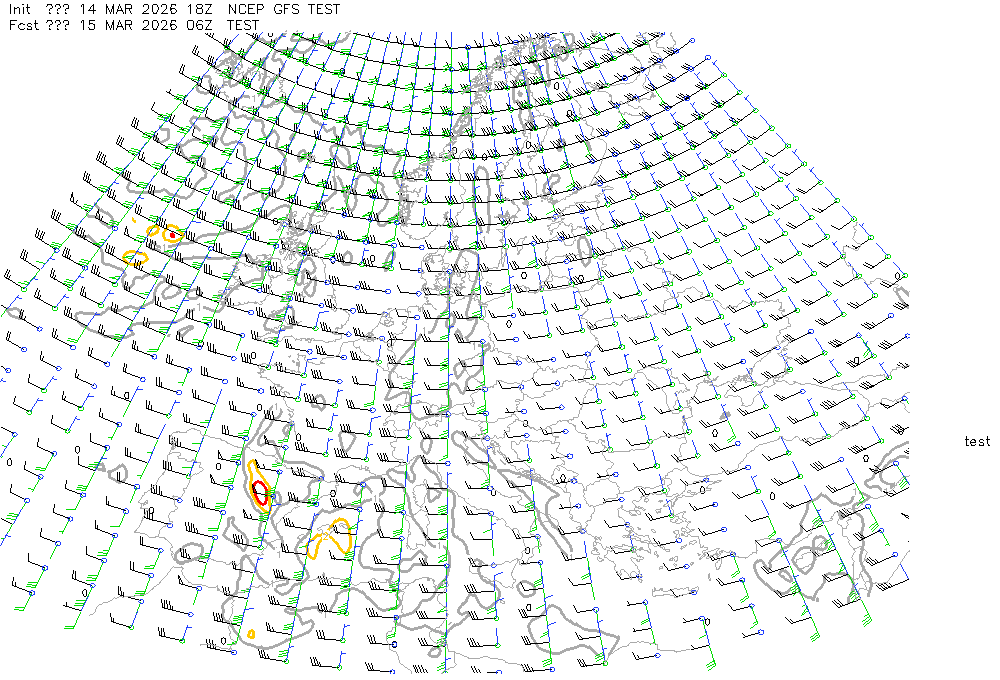This screenshot has height=680, width=1000.
Task: Click the tiny orange contour near bottom edge
Action: (x=251, y=633)
